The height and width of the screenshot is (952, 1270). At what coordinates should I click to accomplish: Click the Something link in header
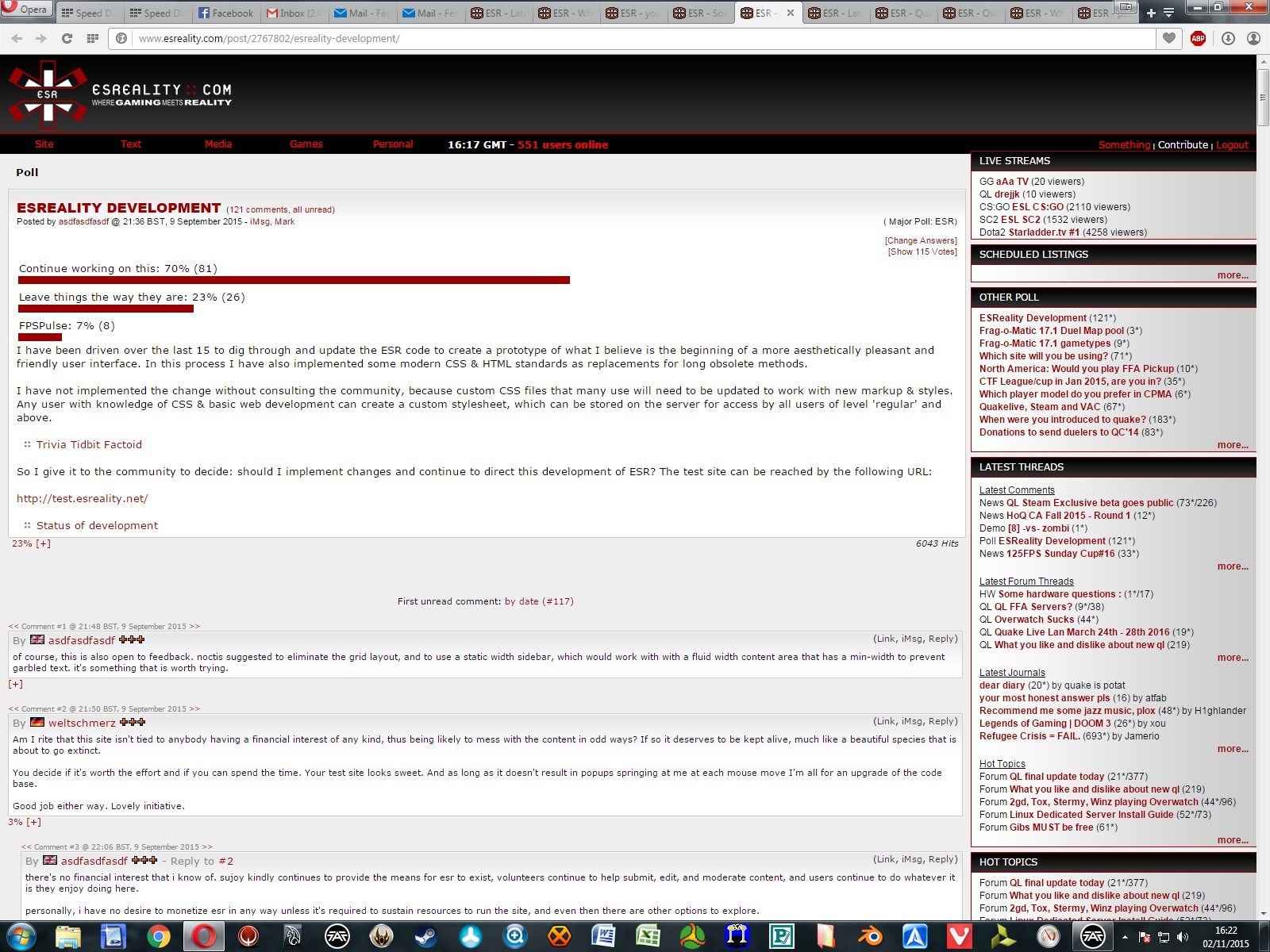click(x=1124, y=144)
